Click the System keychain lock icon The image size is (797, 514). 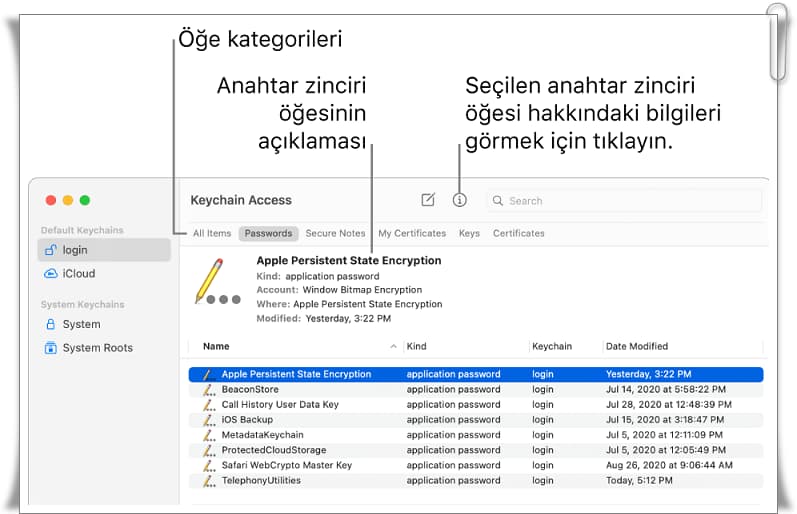[x=51, y=324]
